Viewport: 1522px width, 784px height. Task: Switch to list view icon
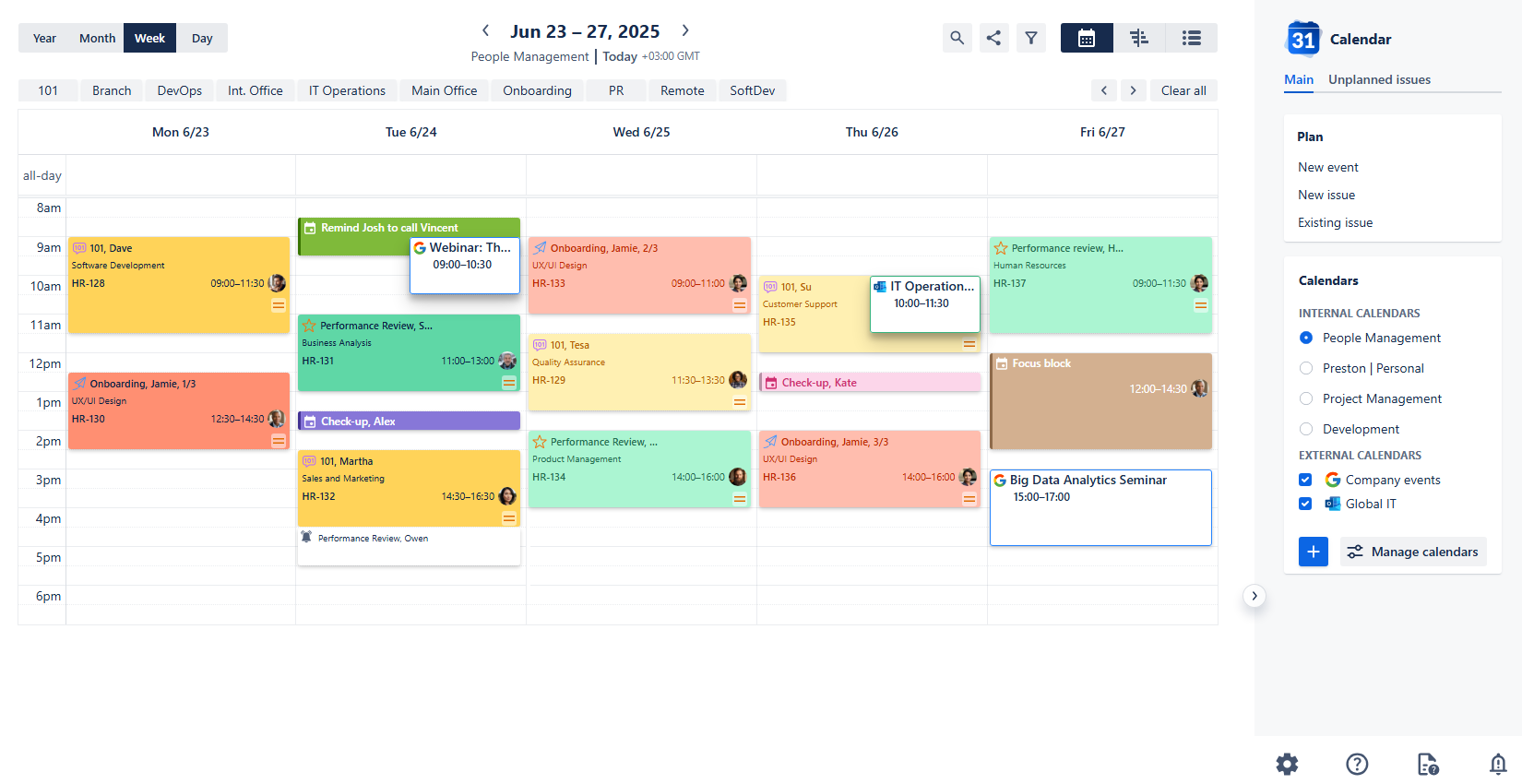[x=1191, y=38]
